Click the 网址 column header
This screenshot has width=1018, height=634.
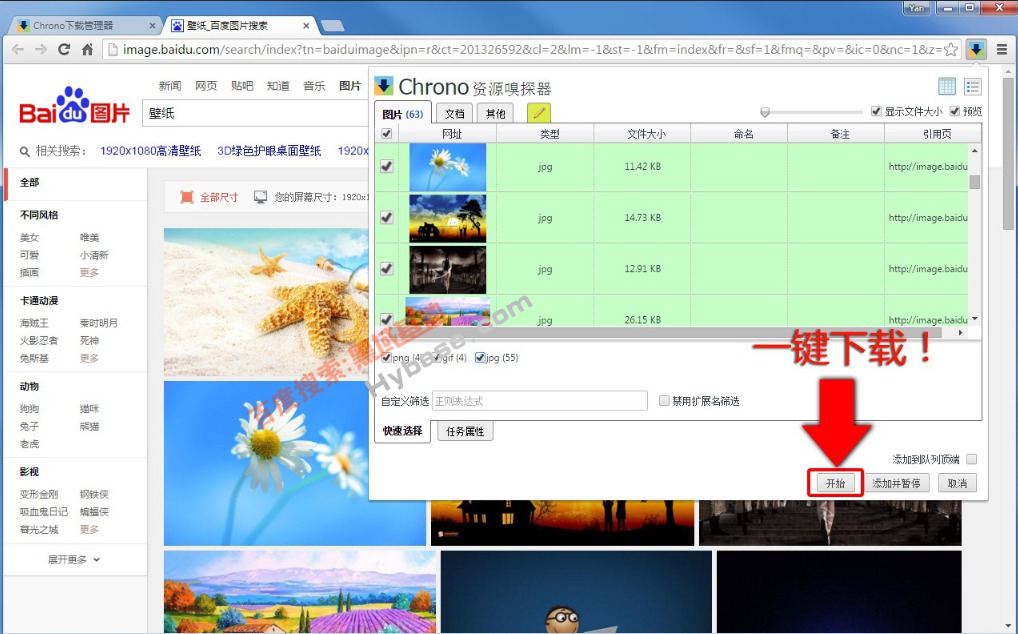coord(448,134)
